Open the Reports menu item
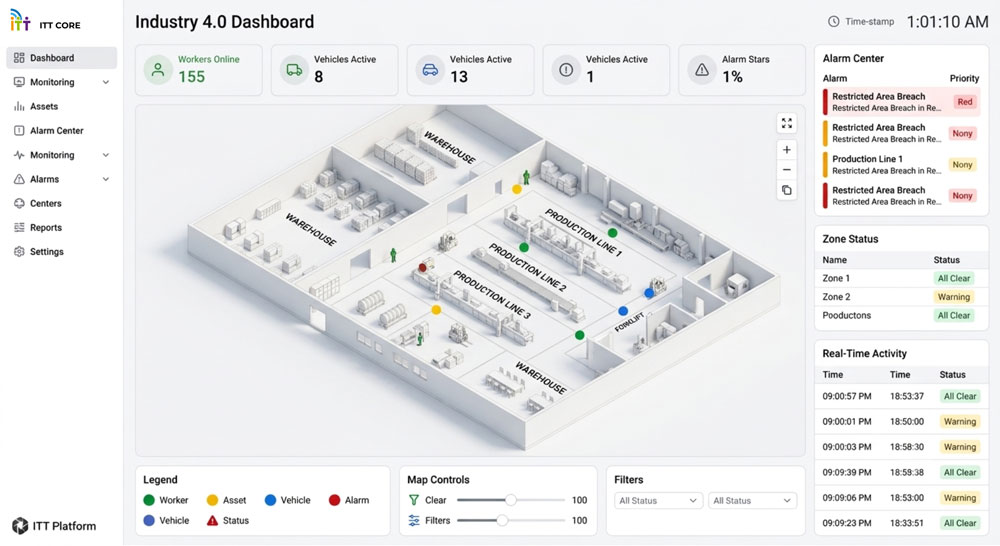The image size is (1000, 546). coord(62,228)
